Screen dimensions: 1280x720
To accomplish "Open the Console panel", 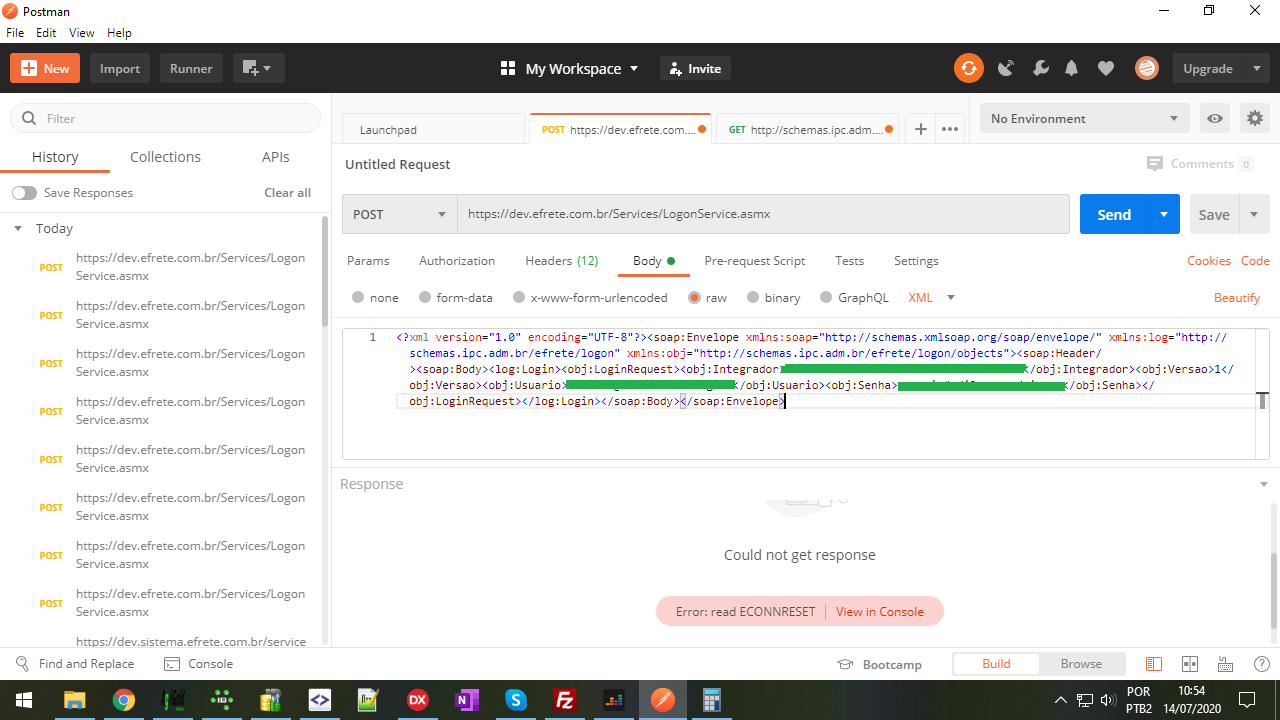I will coord(198,664).
